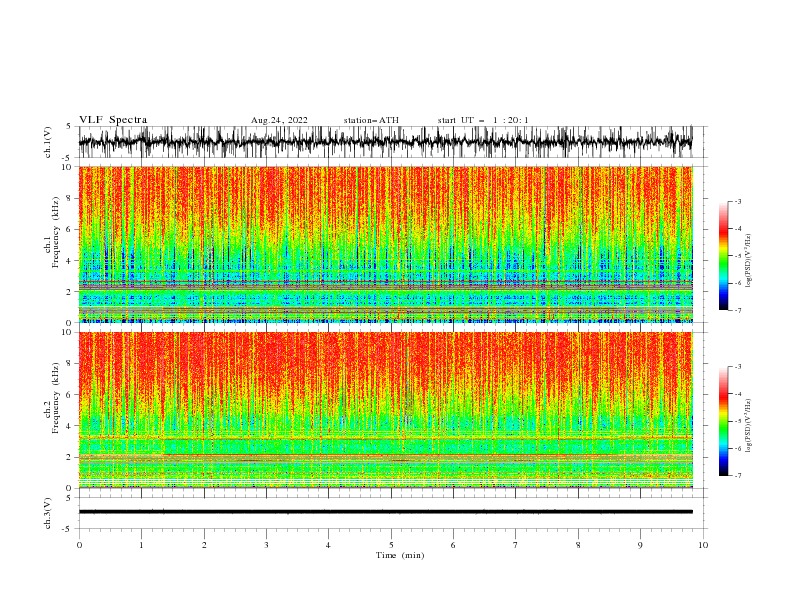Click the ch.1 'Frequency (kHz)' axis label
This screenshot has width=792, height=612.
pos(56,232)
